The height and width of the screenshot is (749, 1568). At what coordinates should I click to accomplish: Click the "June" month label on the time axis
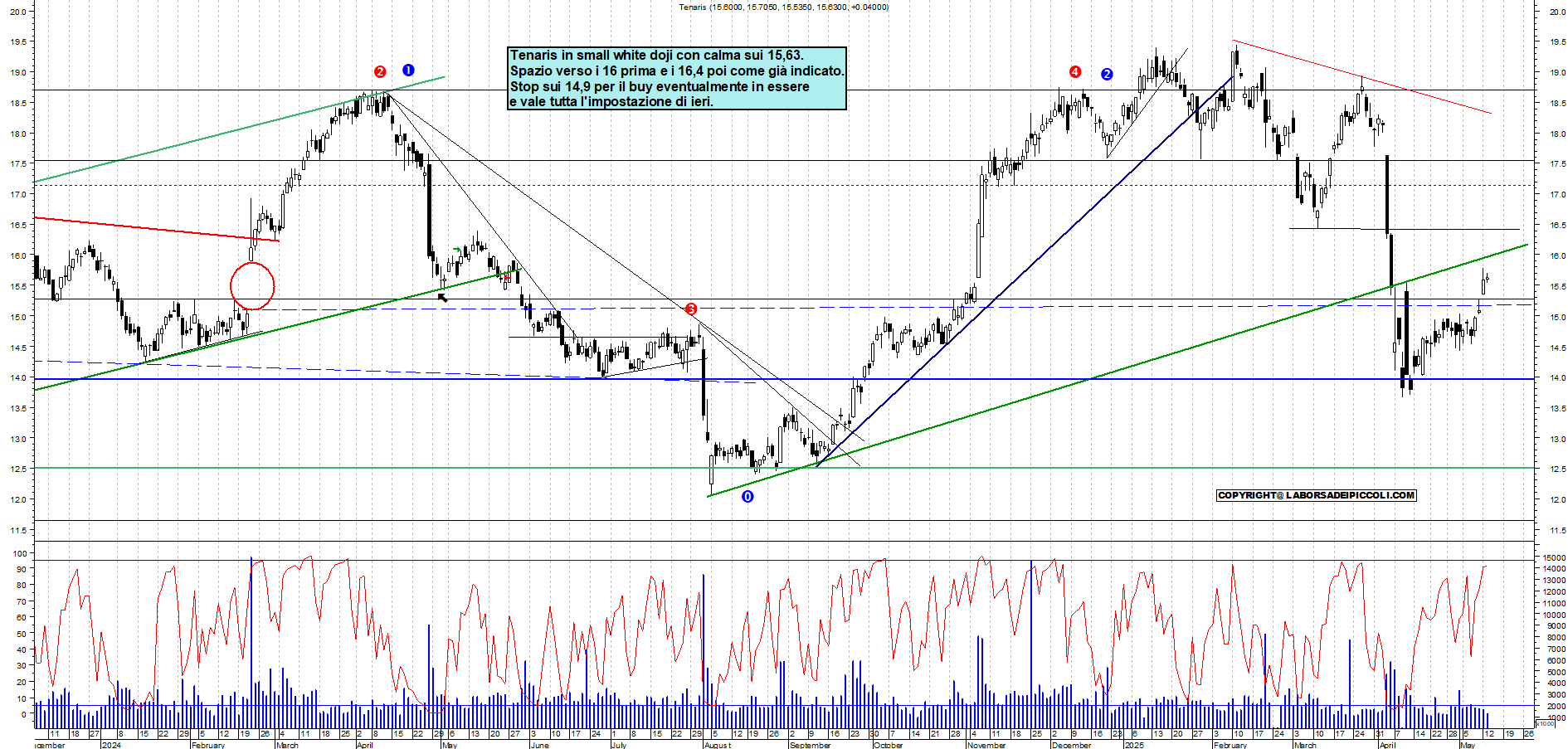539,745
